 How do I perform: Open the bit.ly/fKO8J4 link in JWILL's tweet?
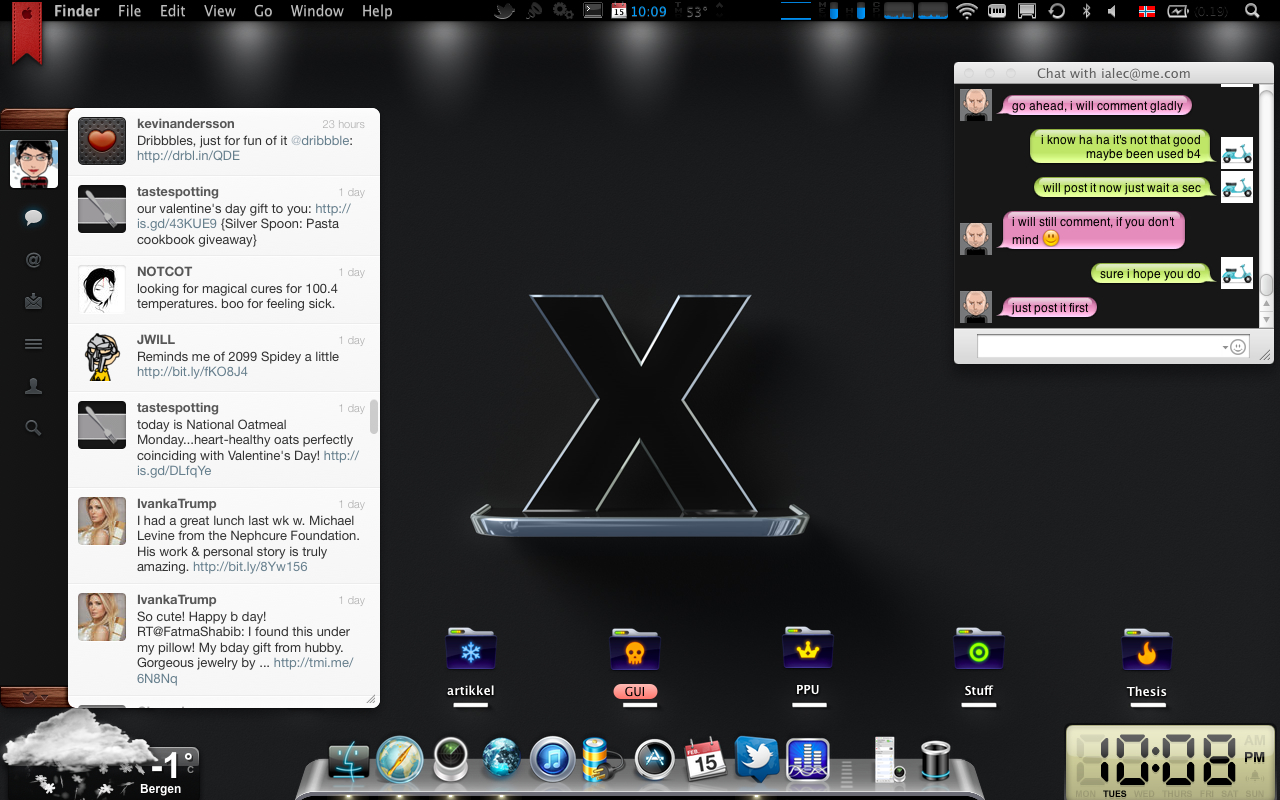(x=192, y=372)
